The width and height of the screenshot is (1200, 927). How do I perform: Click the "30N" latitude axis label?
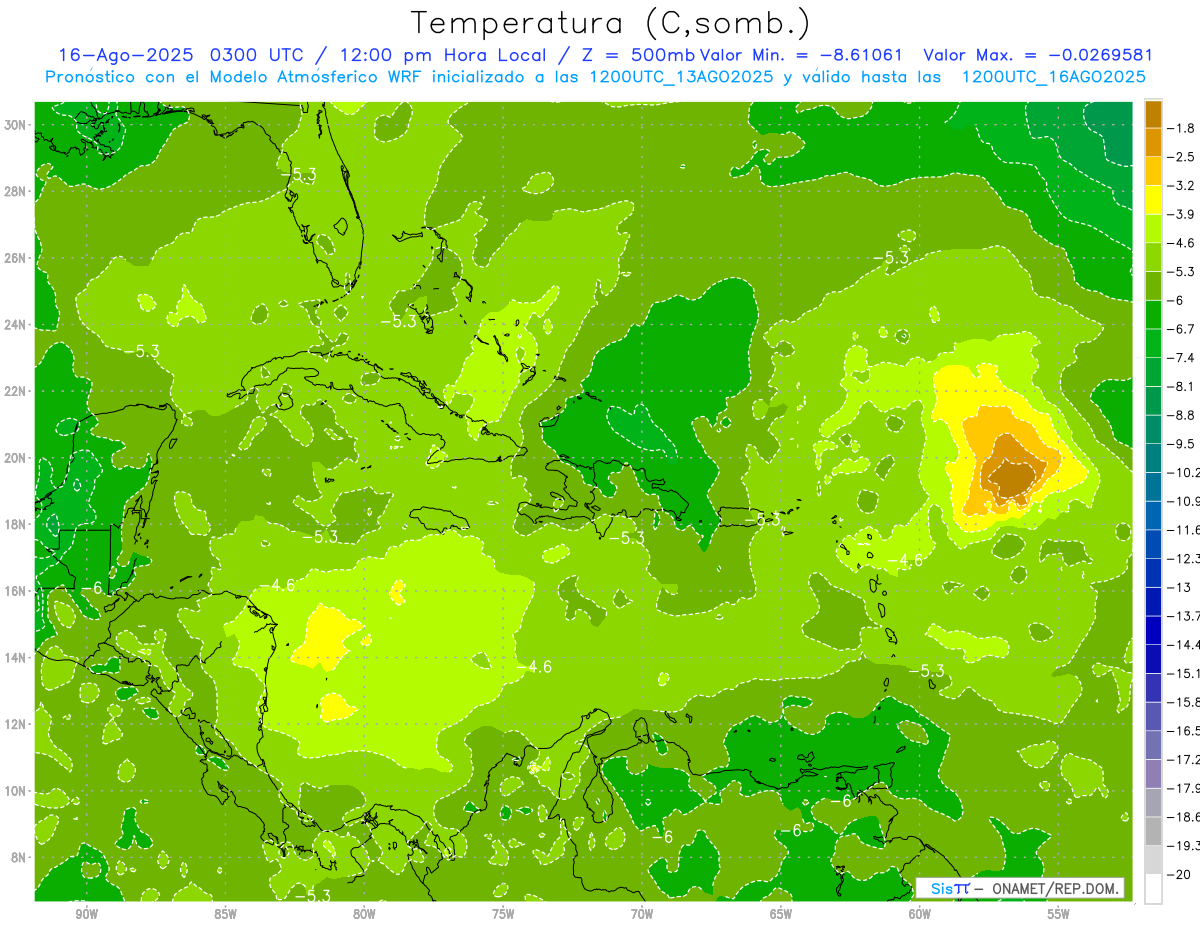point(16,125)
